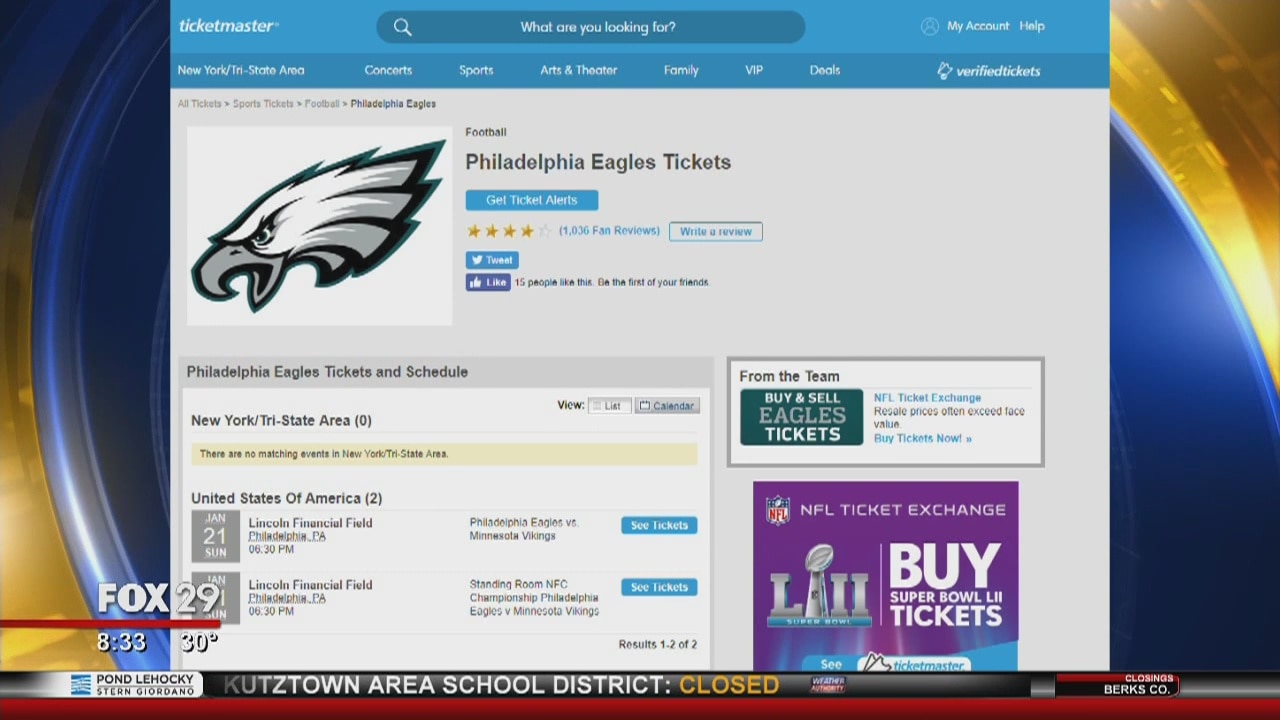This screenshot has width=1280, height=720.
Task: Click in the 'What are you looking for?' search field
Action: [x=598, y=27]
